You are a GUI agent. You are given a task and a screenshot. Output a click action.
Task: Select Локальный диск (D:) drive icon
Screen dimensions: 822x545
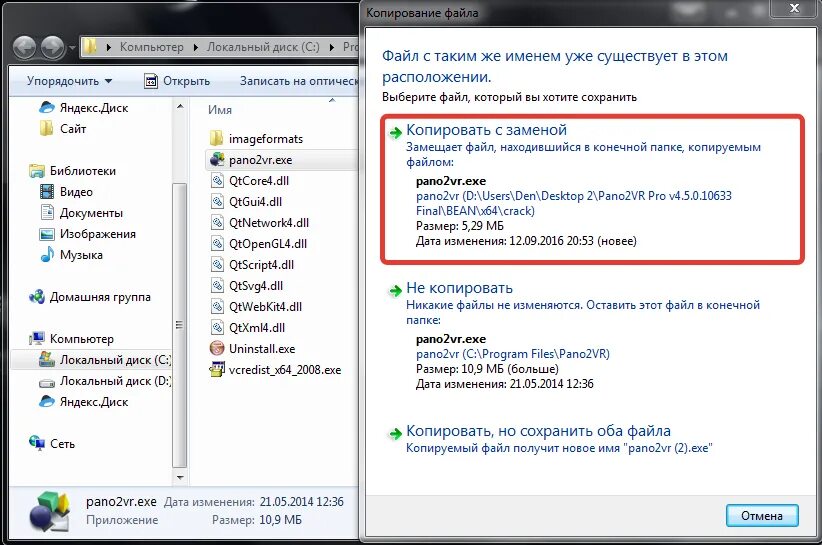47,382
